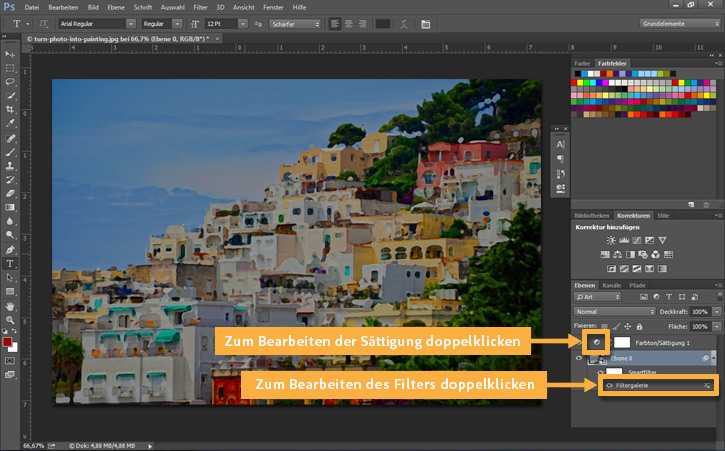Image resolution: width=725 pixels, height=451 pixels.
Task: Select the Hand tool
Action: click(x=10, y=307)
